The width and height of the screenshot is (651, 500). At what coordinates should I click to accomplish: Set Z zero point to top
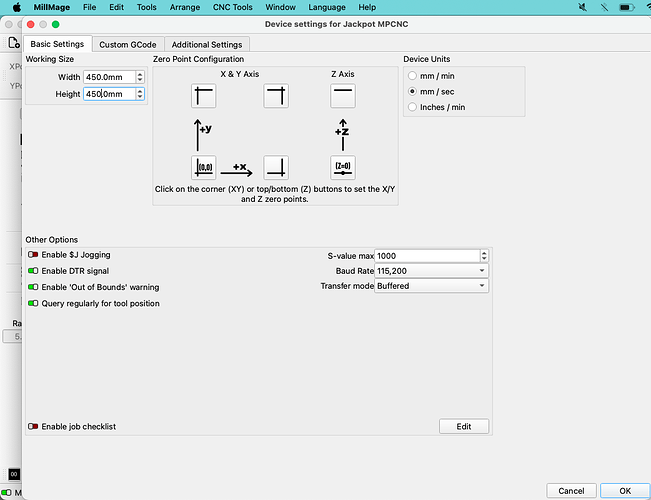point(343,96)
